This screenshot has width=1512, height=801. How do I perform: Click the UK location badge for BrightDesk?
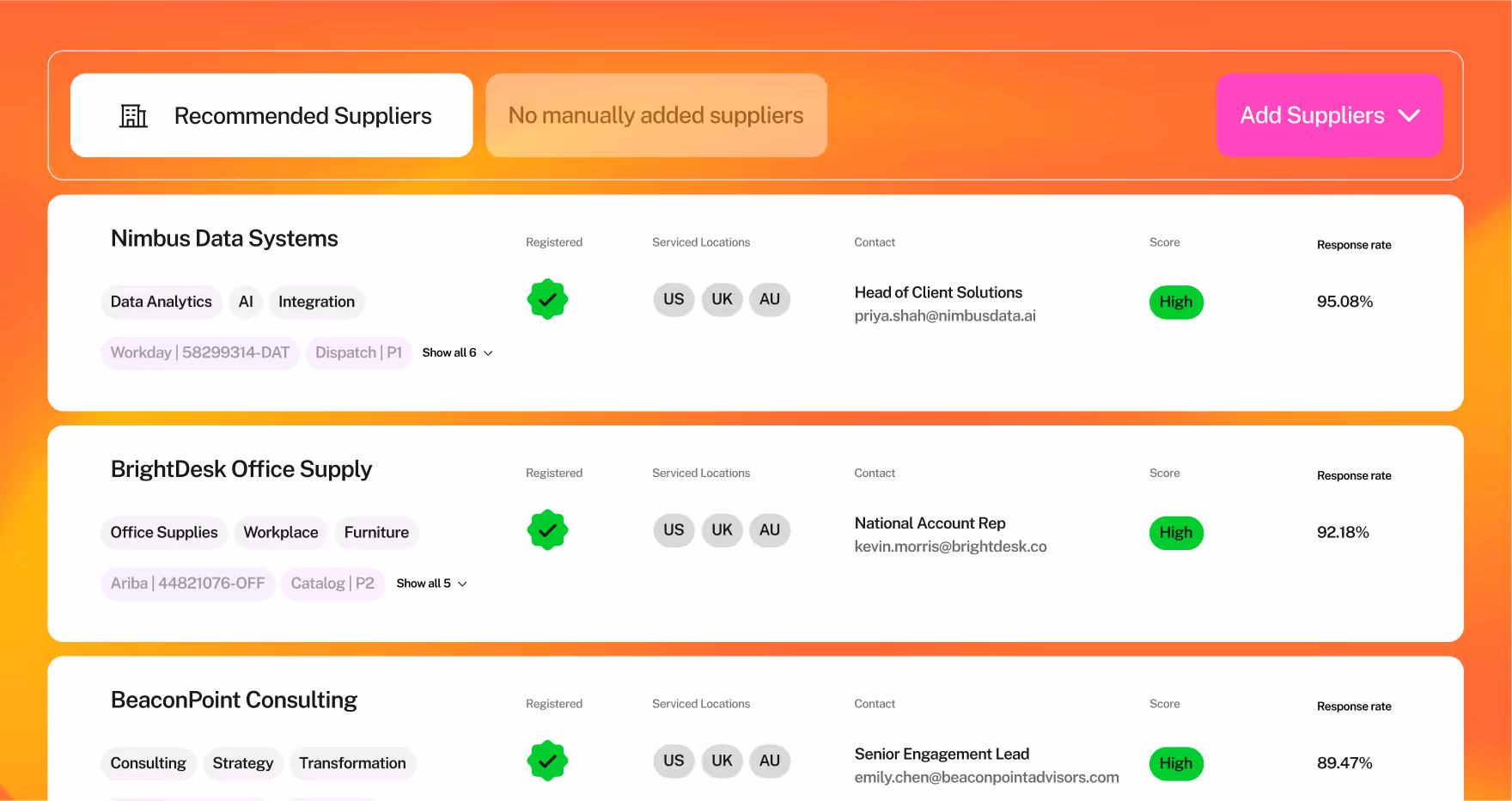(x=722, y=530)
